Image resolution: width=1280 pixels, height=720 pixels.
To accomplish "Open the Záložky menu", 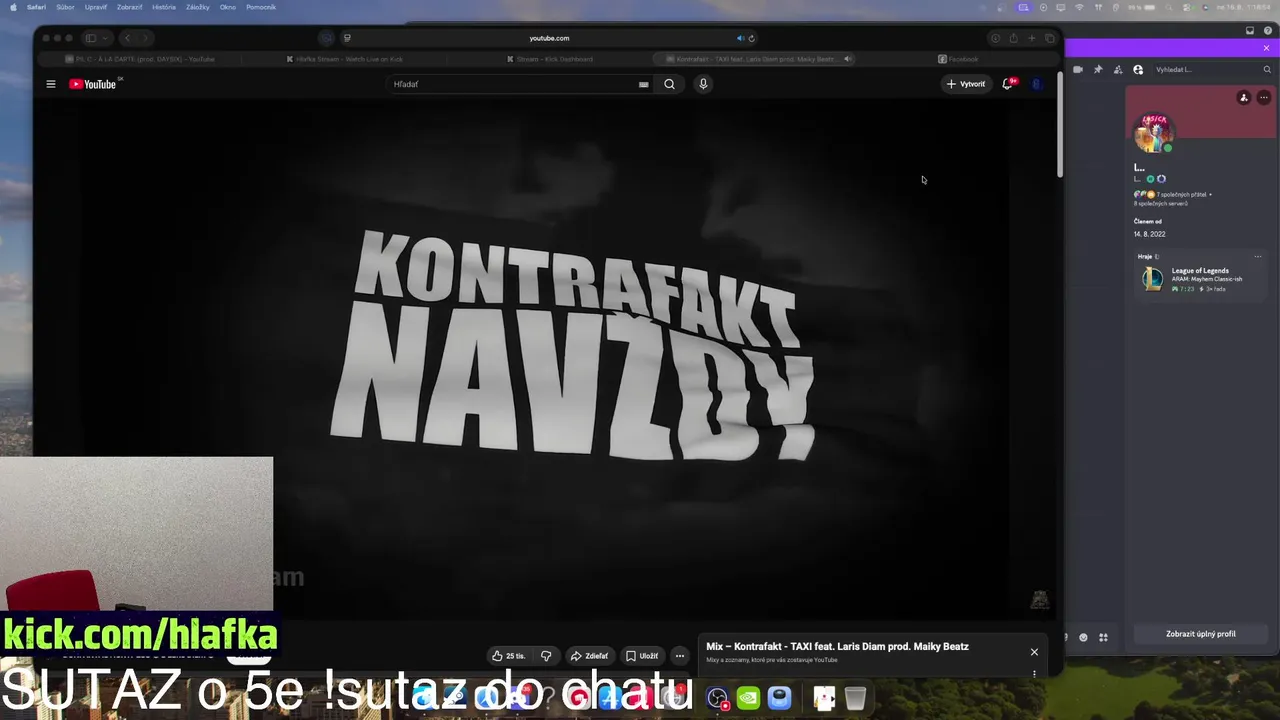I will coord(198,7).
